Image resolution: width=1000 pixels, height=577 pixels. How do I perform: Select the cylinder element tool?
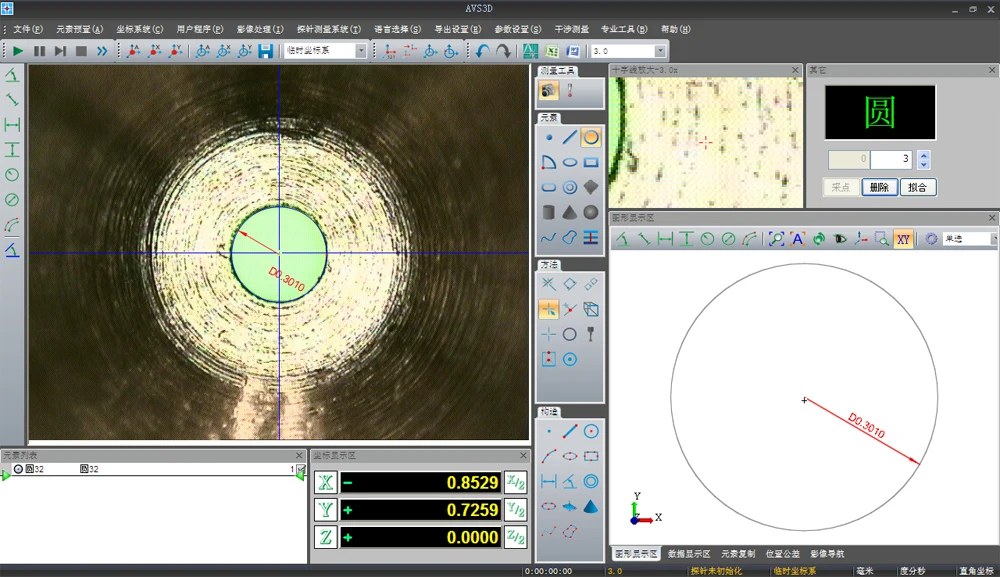[x=549, y=212]
